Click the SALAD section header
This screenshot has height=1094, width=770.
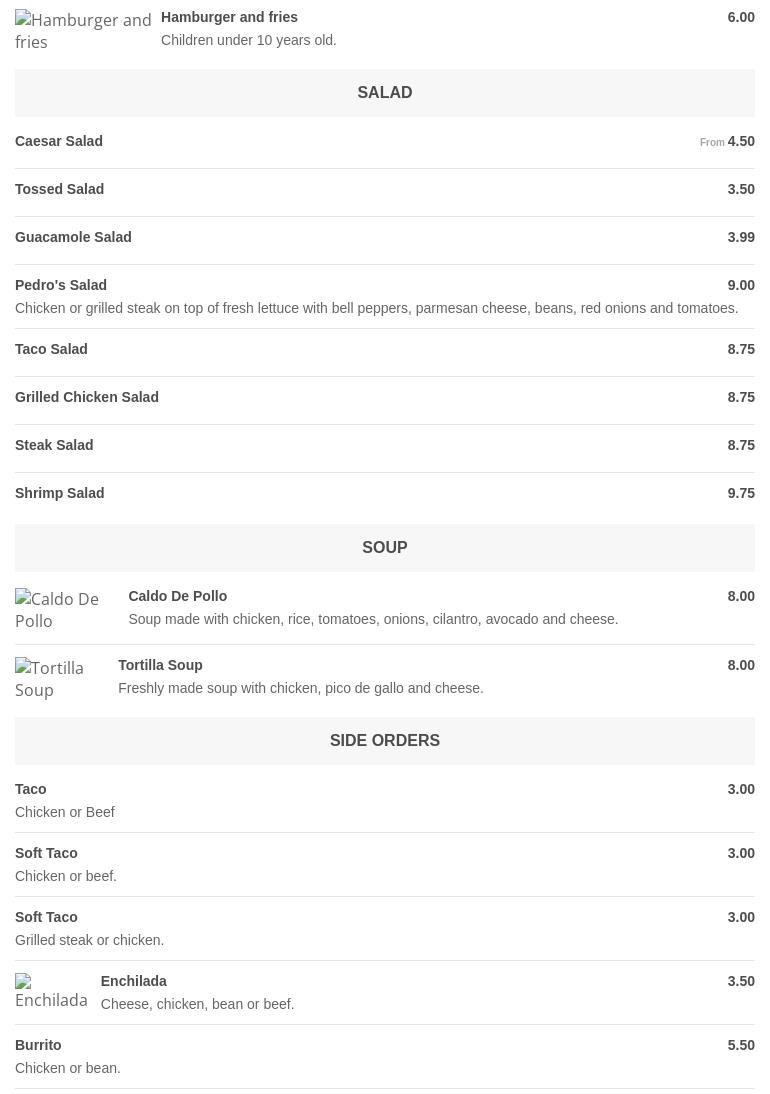click(x=384, y=93)
